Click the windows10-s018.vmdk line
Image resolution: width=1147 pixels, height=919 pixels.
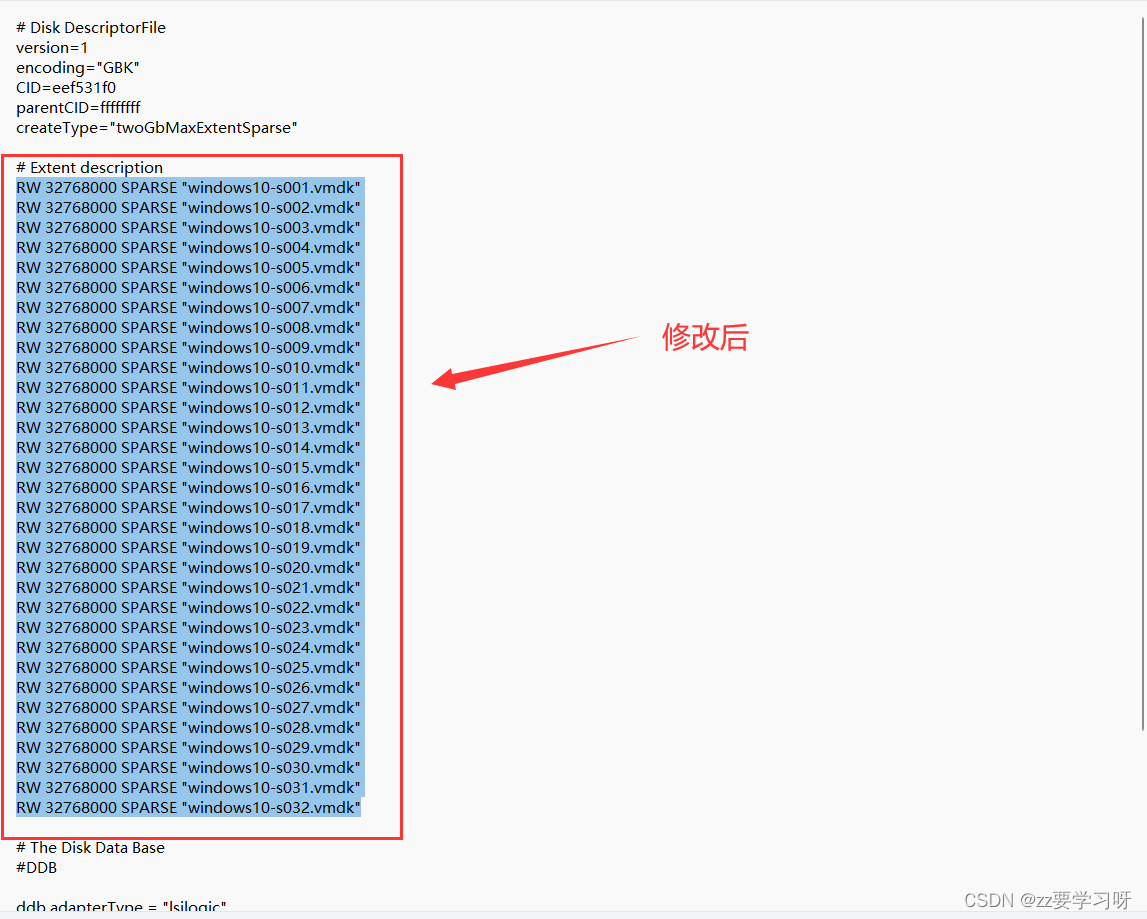click(189, 528)
